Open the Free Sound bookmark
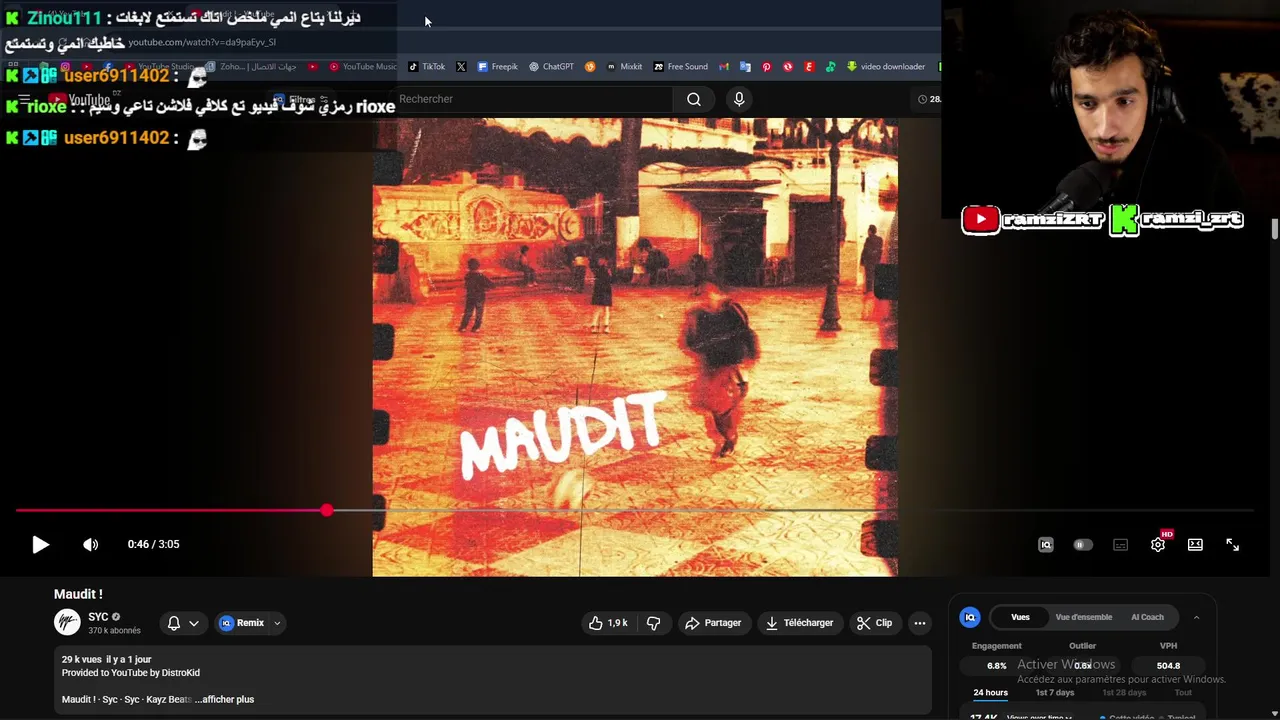Viewport: 1280px width, 720px height. (681, 67)
